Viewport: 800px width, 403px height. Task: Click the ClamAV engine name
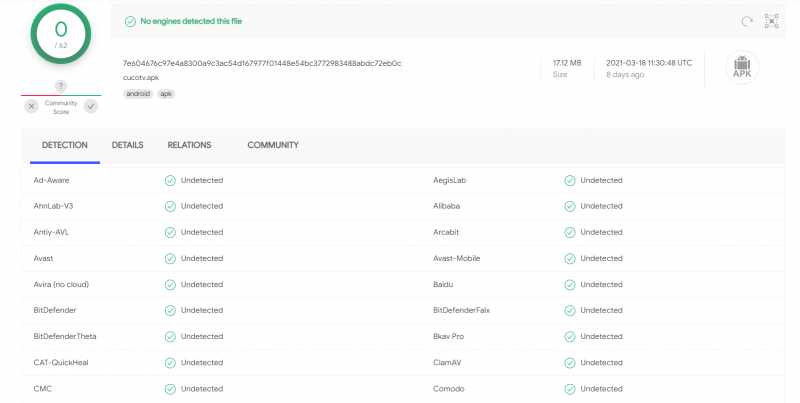[x=447, y=362]
